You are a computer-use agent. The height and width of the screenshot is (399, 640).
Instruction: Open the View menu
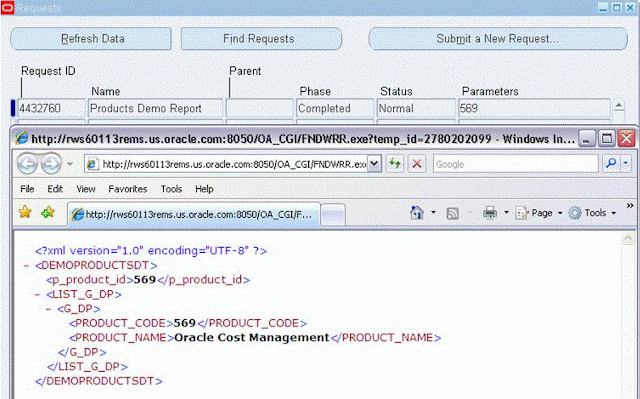pos(86,189)
